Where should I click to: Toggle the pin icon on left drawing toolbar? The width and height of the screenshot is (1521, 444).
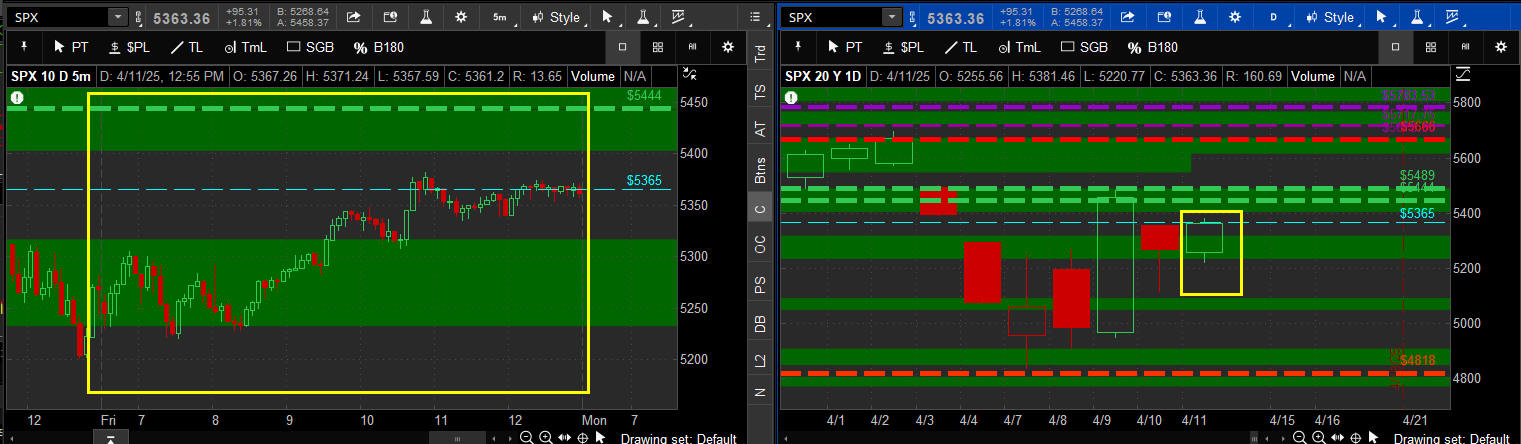click(x=24, y=47)
